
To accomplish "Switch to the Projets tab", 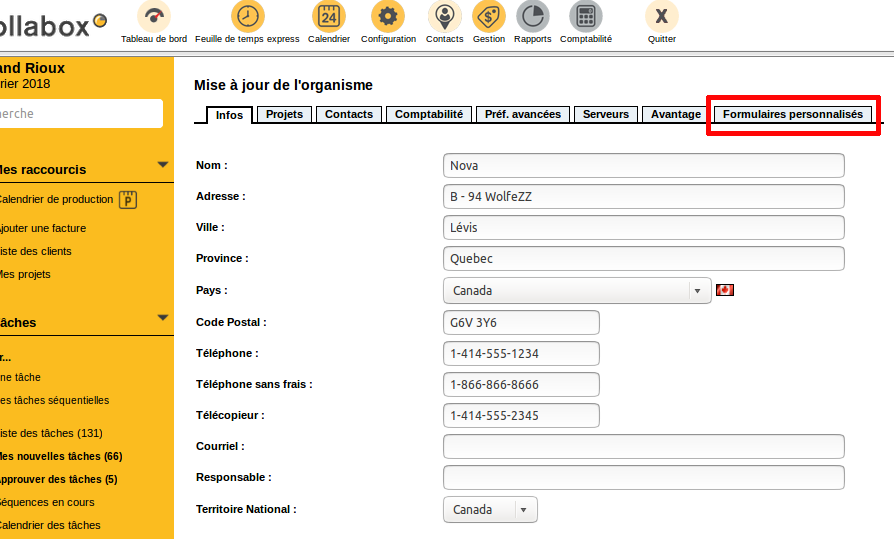I will pyautogui.click(x=284, y=115).
